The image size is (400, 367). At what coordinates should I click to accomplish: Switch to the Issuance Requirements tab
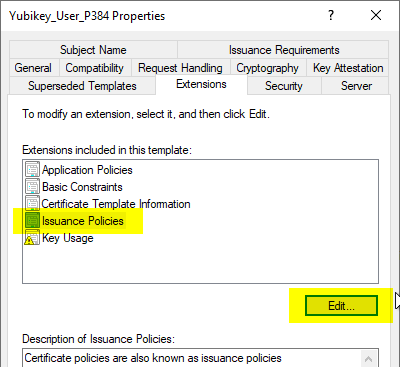[284, 50]
